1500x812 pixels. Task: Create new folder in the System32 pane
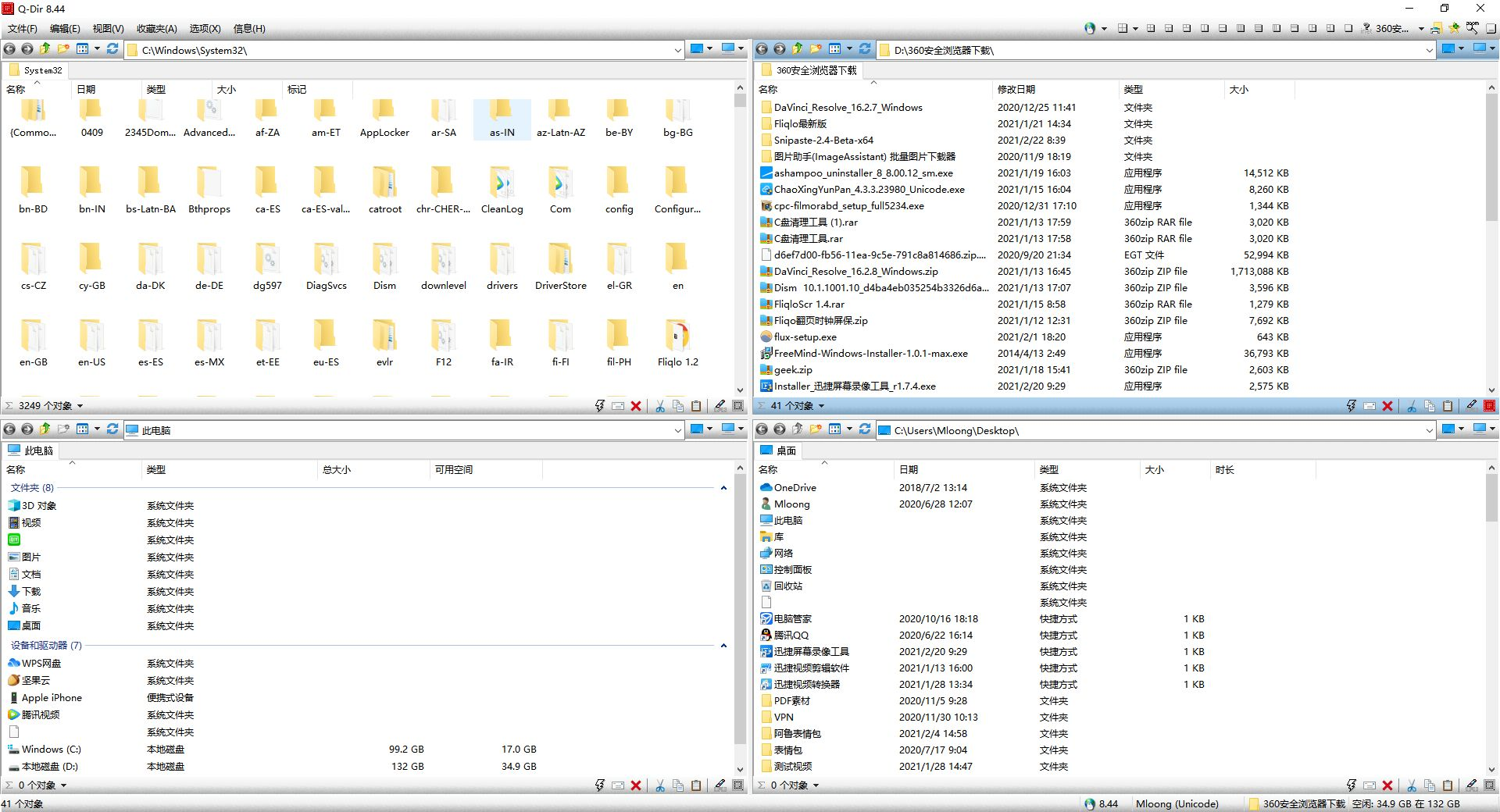(x=63, y=49)
